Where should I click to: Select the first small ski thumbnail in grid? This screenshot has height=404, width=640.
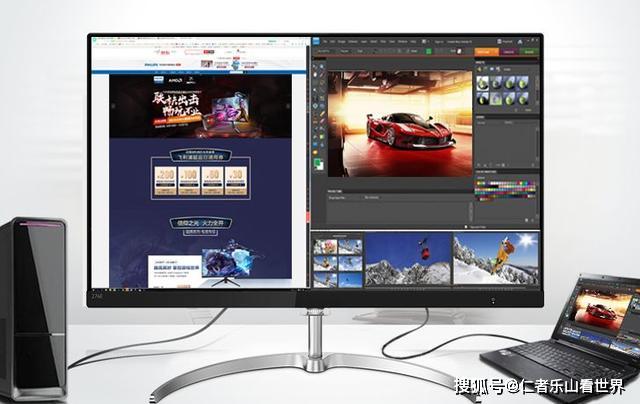click(325, 247)
